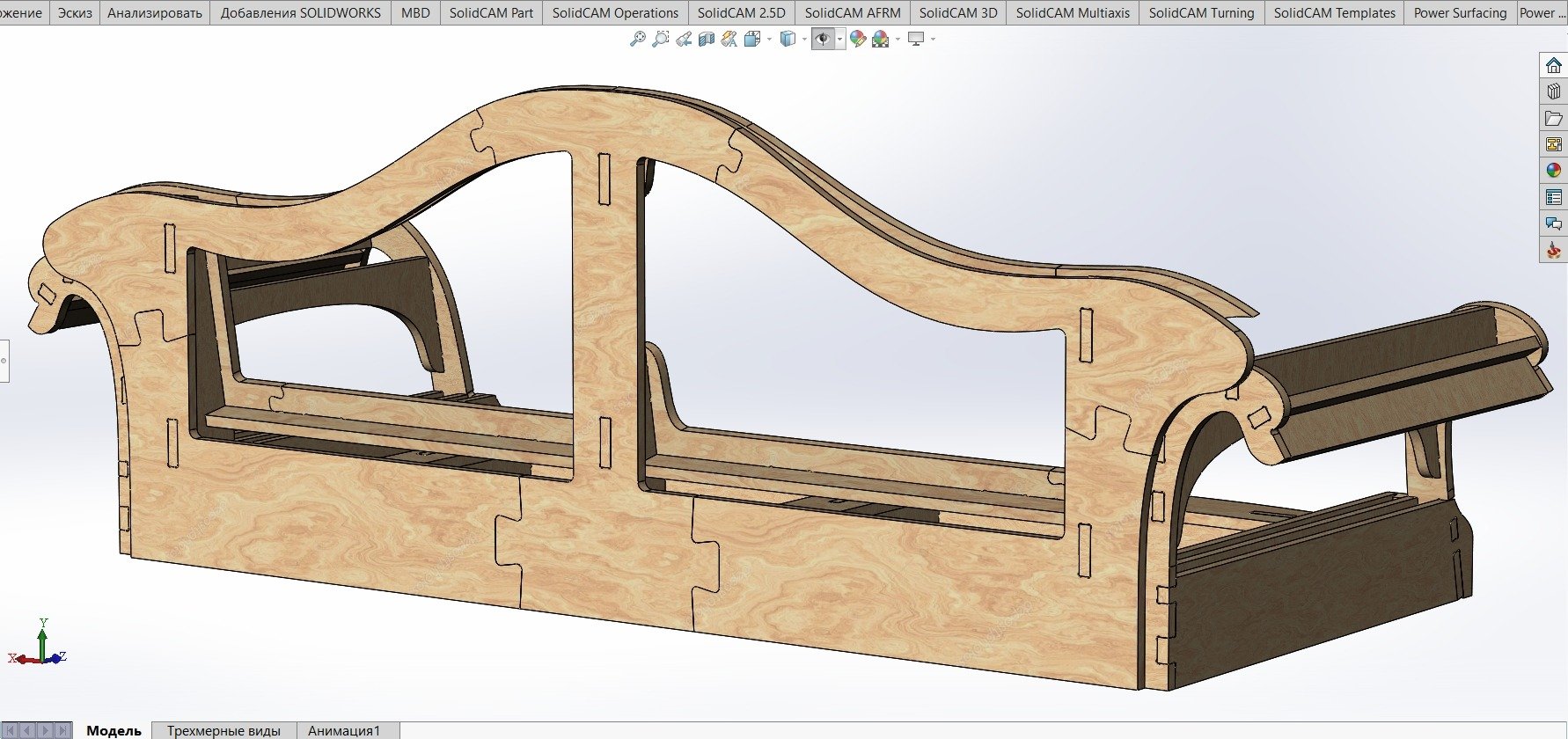Open the View Settings monitor dropdown arrow

point(933,39)
